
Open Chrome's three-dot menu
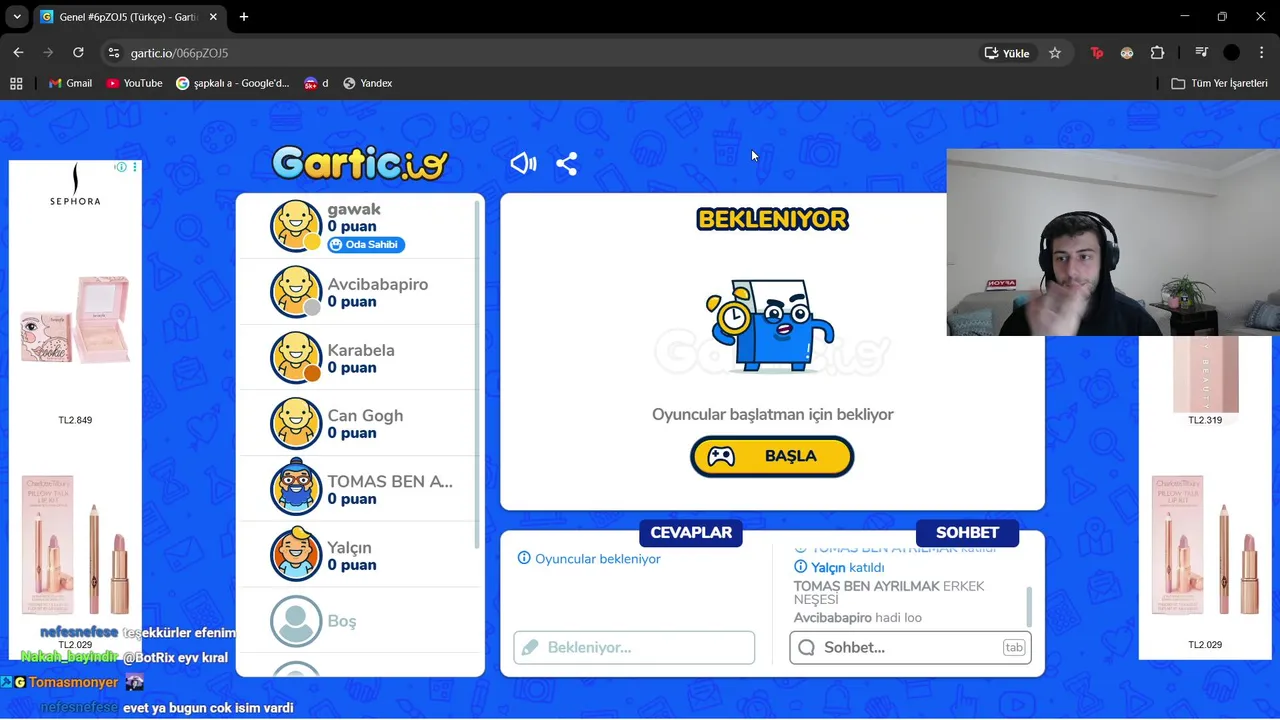click(1261, 53)
